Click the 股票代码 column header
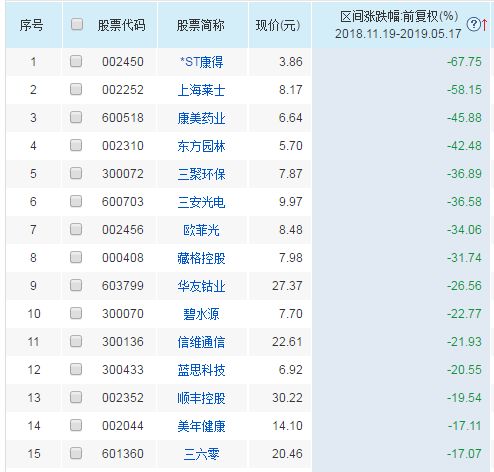The image size is (494, 472). (121, 25)
